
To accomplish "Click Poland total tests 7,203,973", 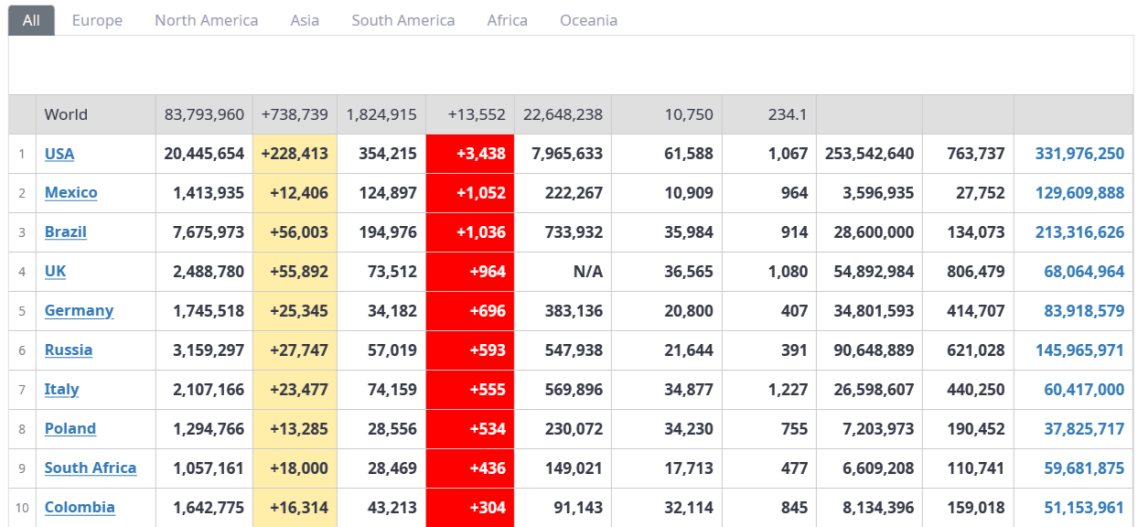I will click(878, 428).
